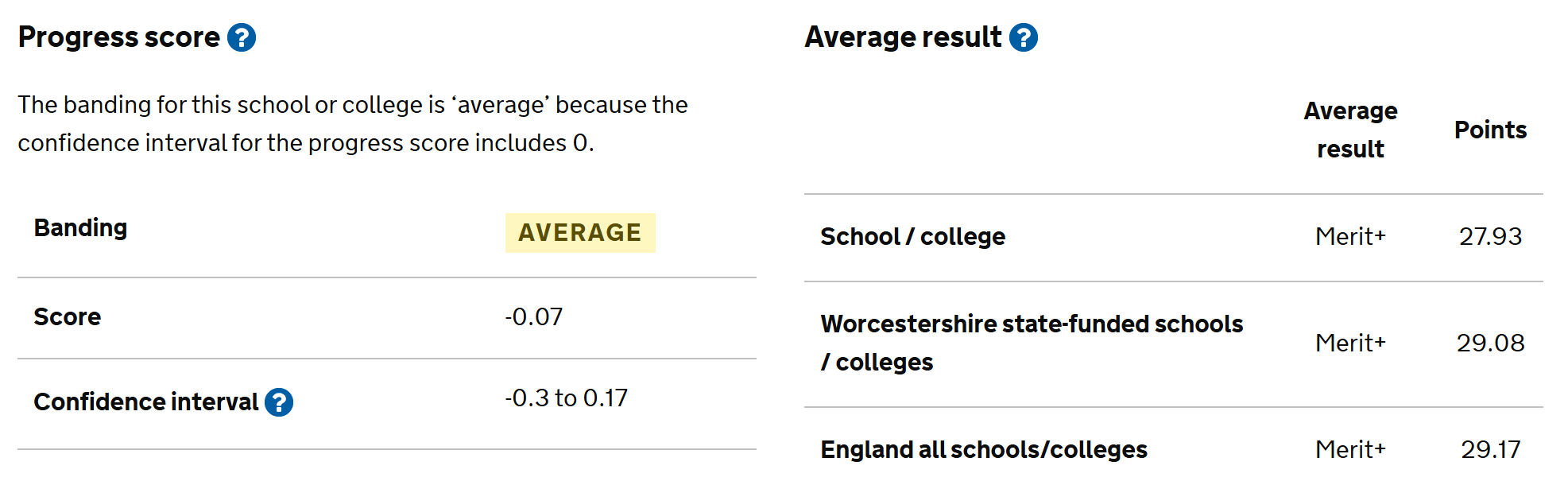
Task: Click the Score row label
Action: 68,317
